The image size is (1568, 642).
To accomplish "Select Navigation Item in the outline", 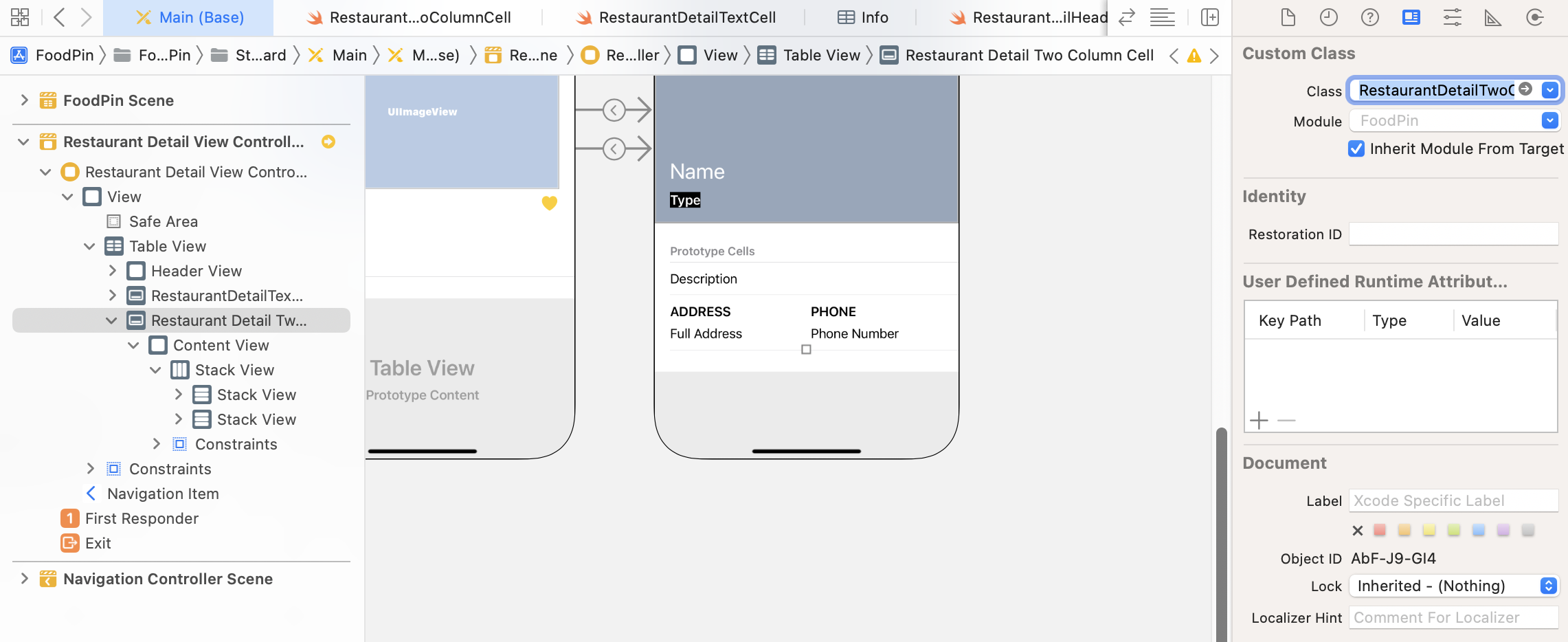I will click(163, 494).
